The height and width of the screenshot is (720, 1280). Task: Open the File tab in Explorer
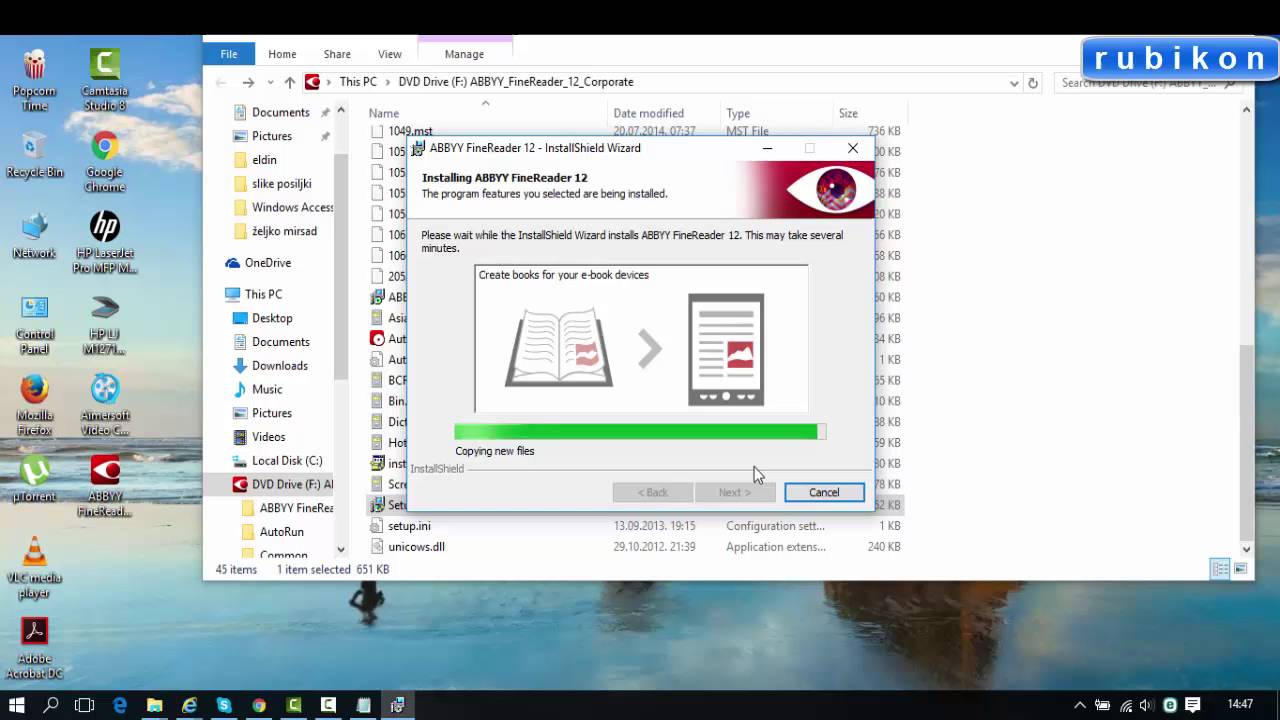tap(229, 54)
